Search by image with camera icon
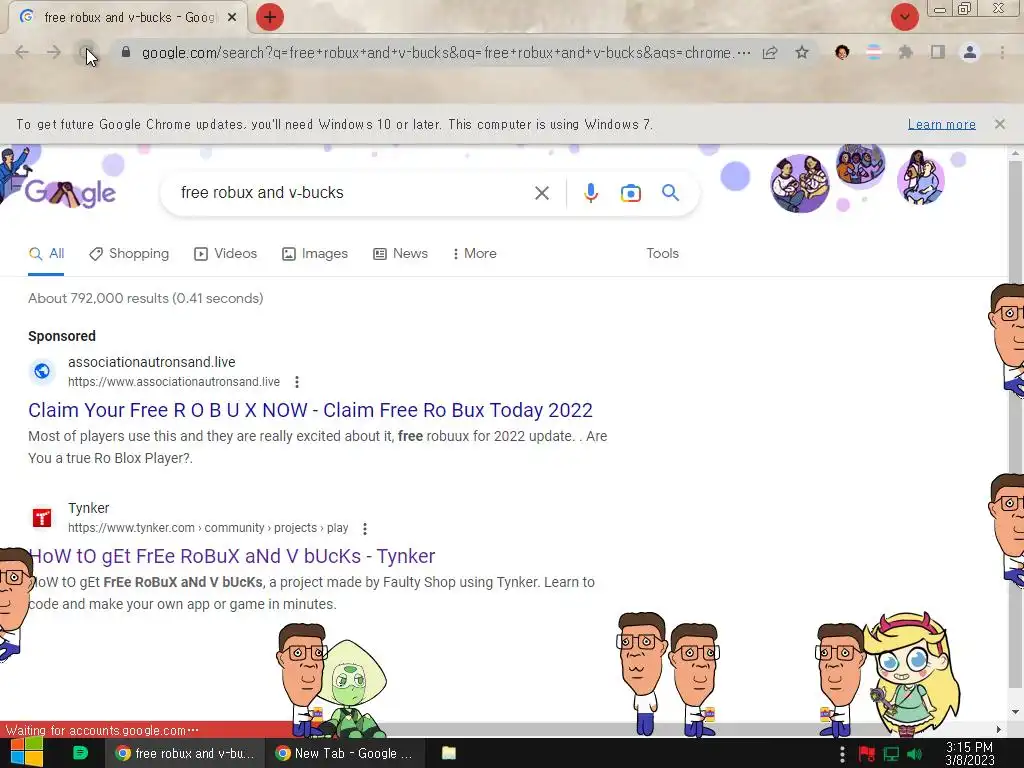This screenshot has width=1024, height=768. [x=630, y=193]
